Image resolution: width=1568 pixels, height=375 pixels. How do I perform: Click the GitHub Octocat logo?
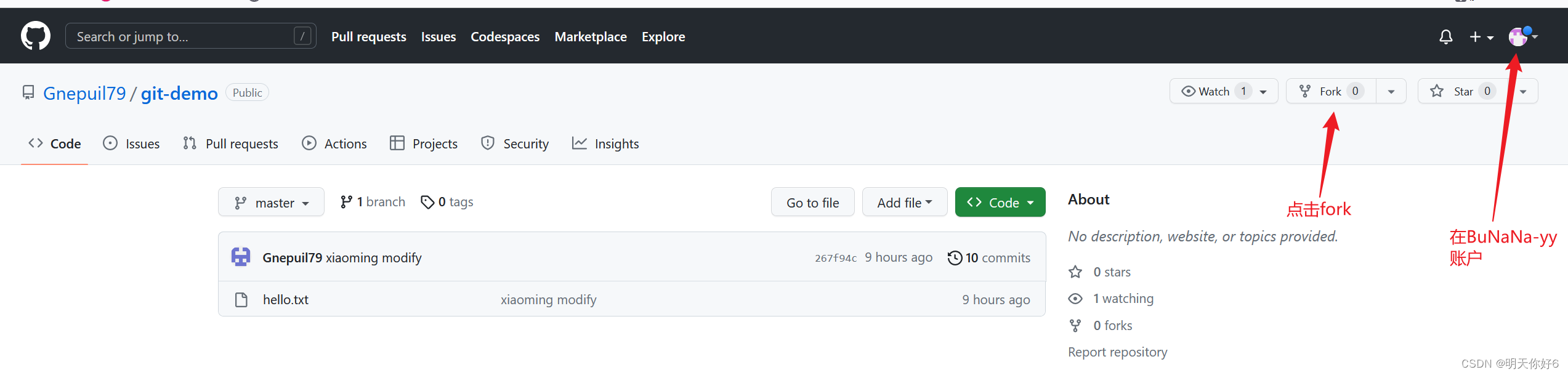[x=36, y=36]
